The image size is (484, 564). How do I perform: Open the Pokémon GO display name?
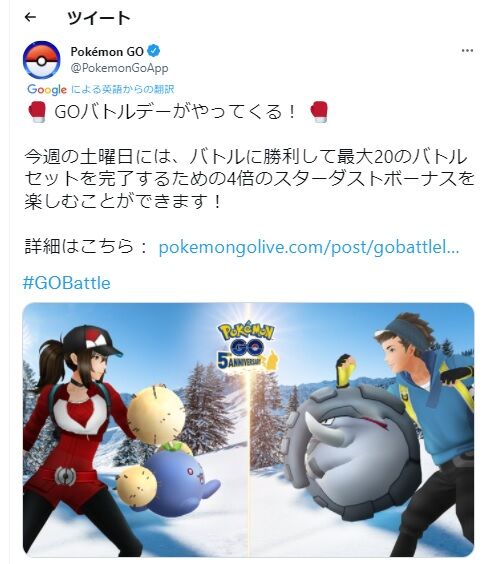107,52
